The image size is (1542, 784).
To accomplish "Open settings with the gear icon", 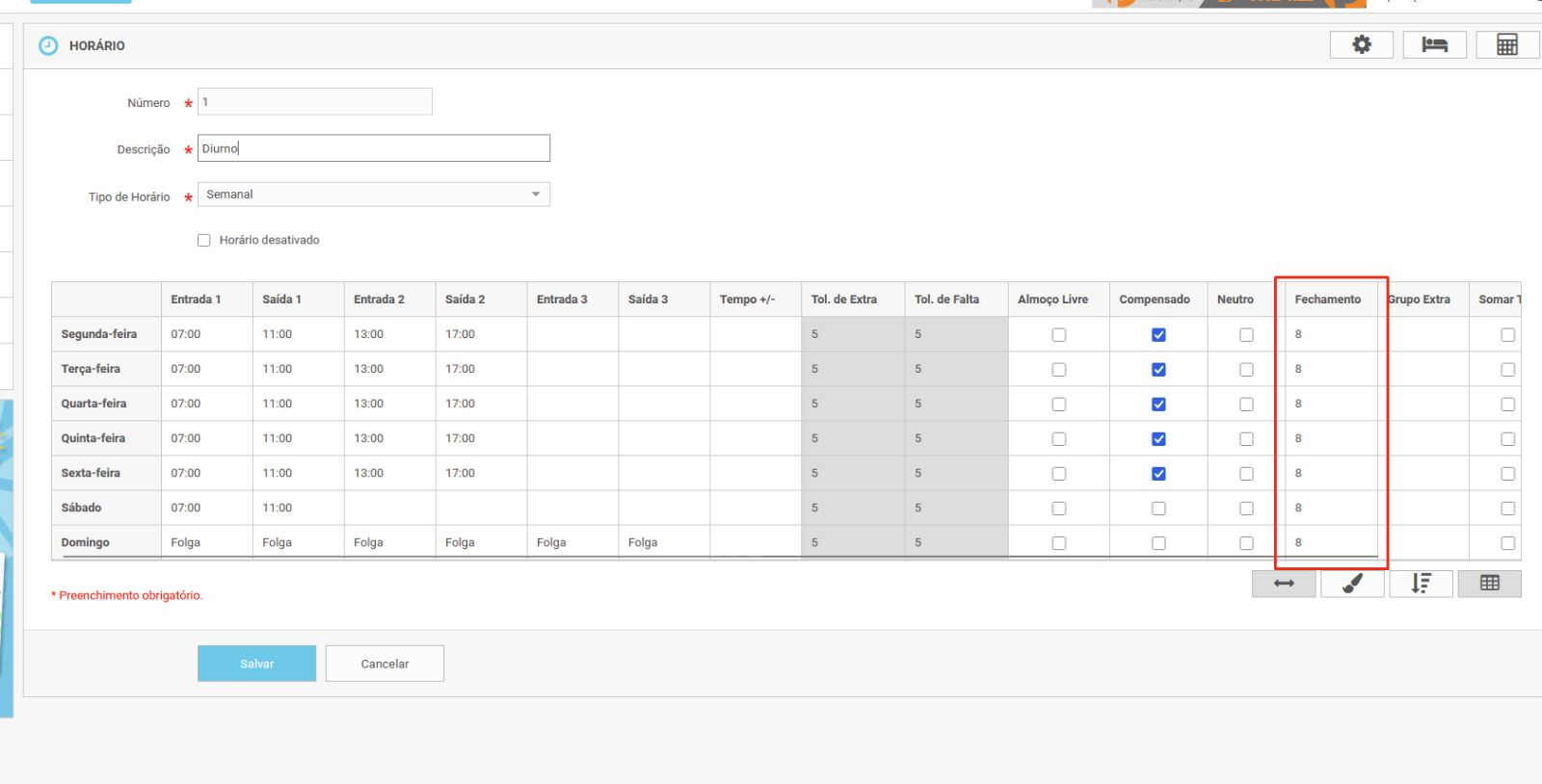I will click(x=1361, y=45).
